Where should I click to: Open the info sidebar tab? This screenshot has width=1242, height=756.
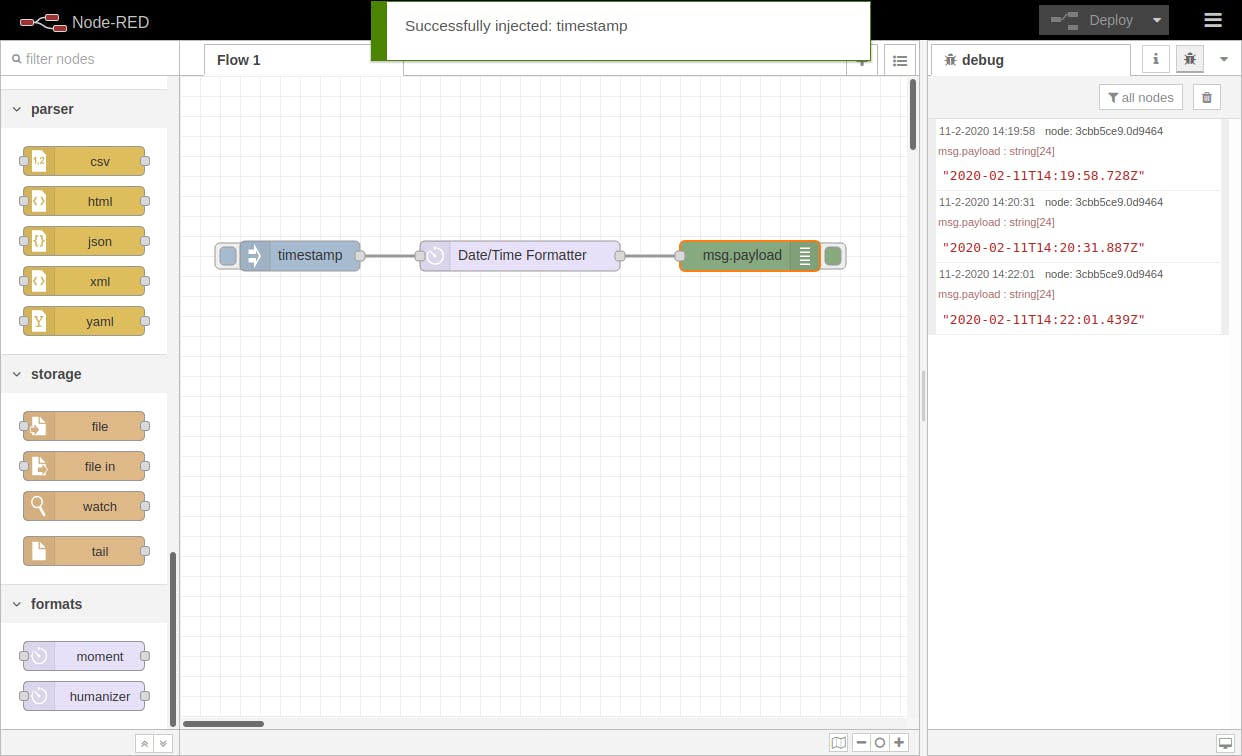coord(1156,59)
